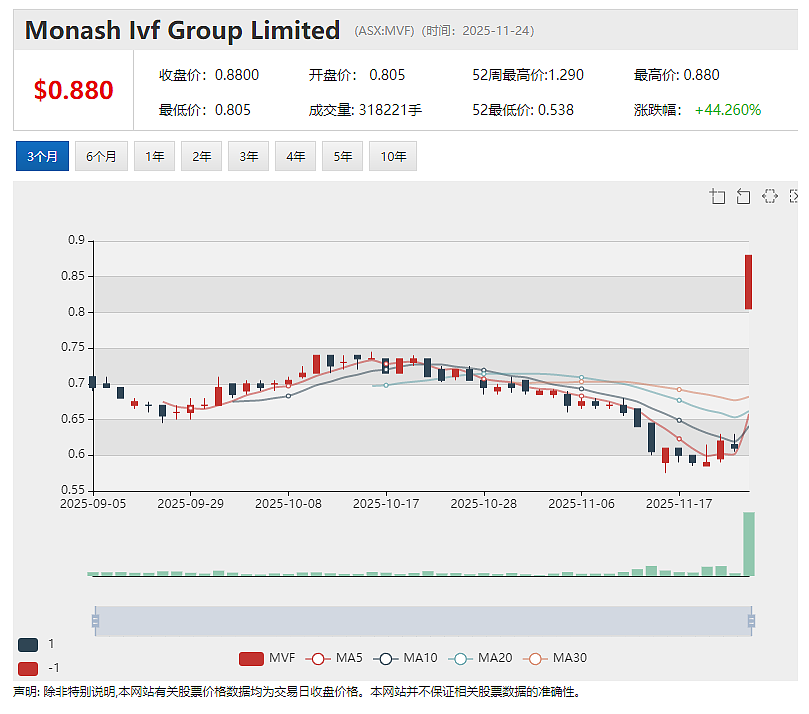
Task: Click the right handle of zoom slider
Action: tap(751, 621)
